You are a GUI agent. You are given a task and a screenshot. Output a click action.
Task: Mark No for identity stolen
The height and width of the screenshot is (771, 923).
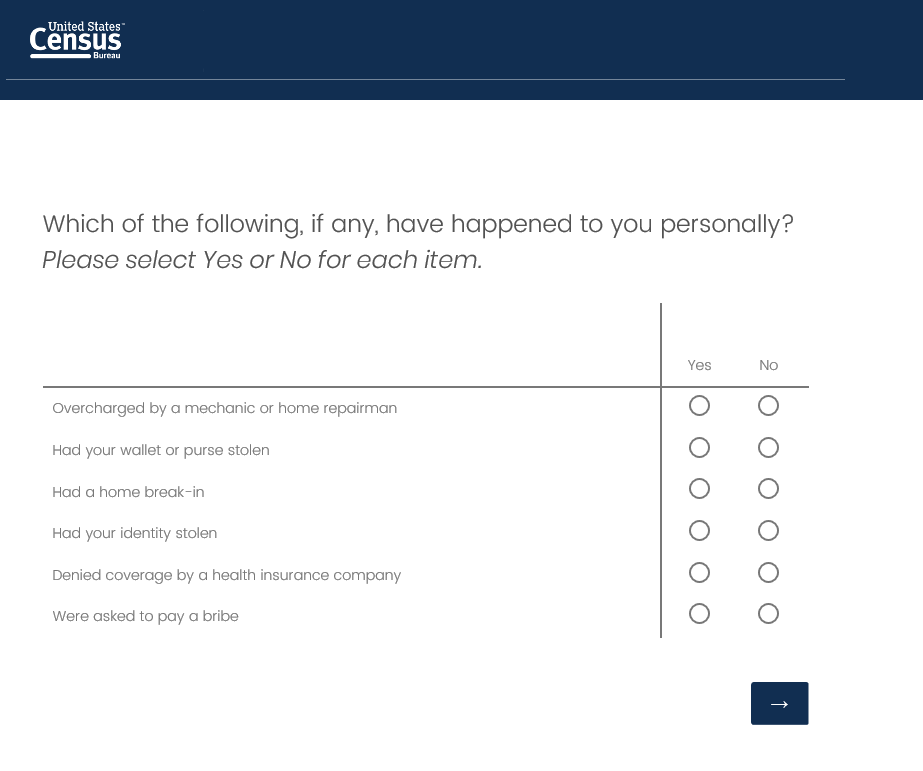pyautogui.click(x=768, y=531)
